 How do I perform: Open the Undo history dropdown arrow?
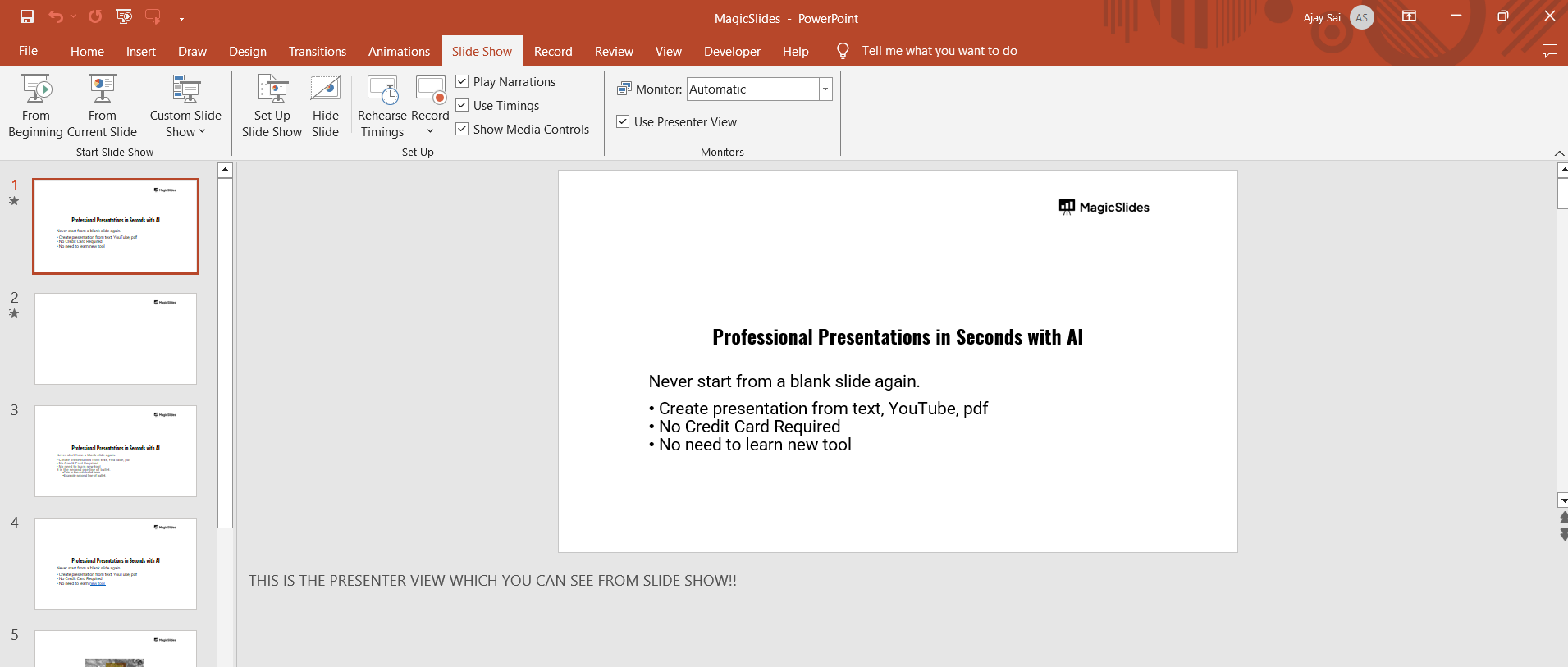point(73,16)
